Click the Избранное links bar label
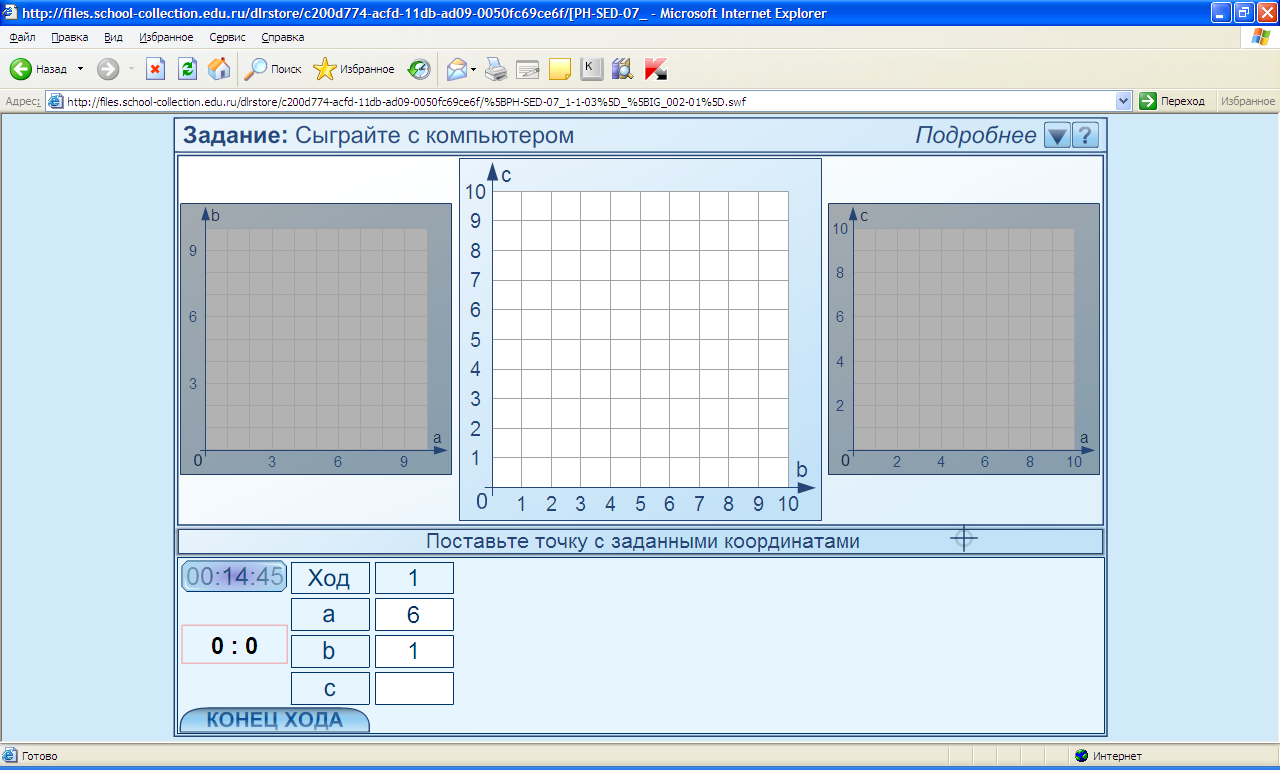This screenshot has width=1280, height=770. 1247,101
